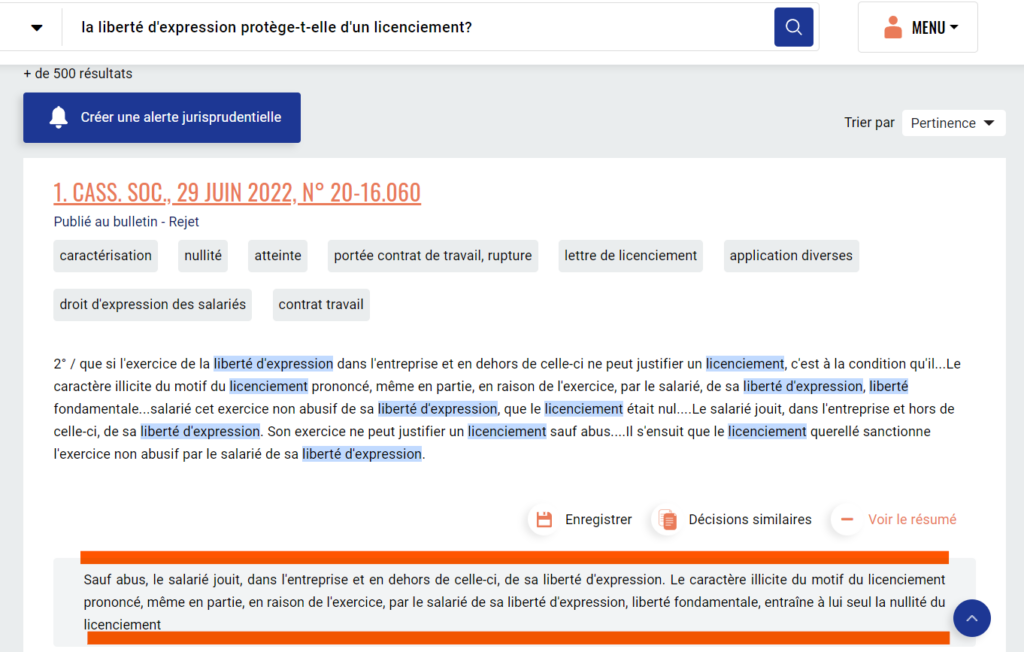Screen dimensions: 1024x652
Task: Create a jurisprudential alert
Action: (x=162, y=118)
